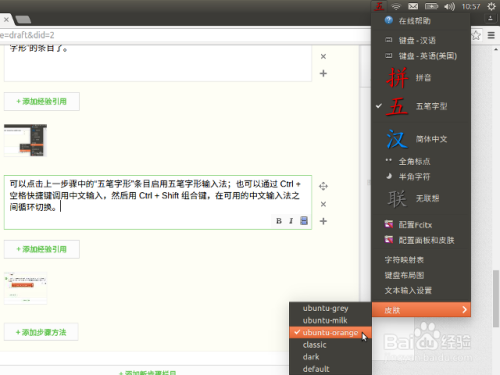The image size is (500, 375).
Task: Open the sound volume indicator
Action: 449,6
